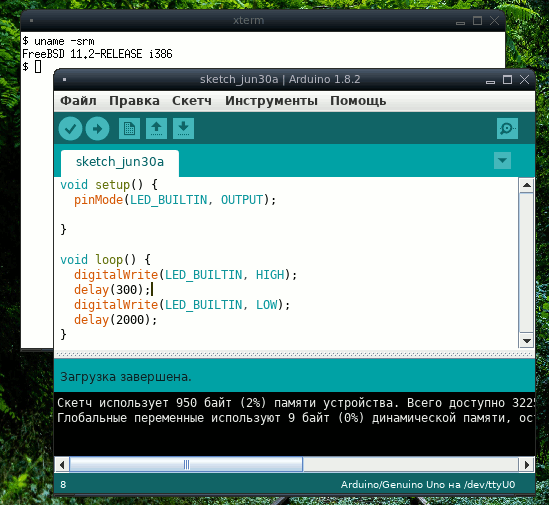549x505 pixels.
Task: Open the Правка menu
Action: pos(134,101)
